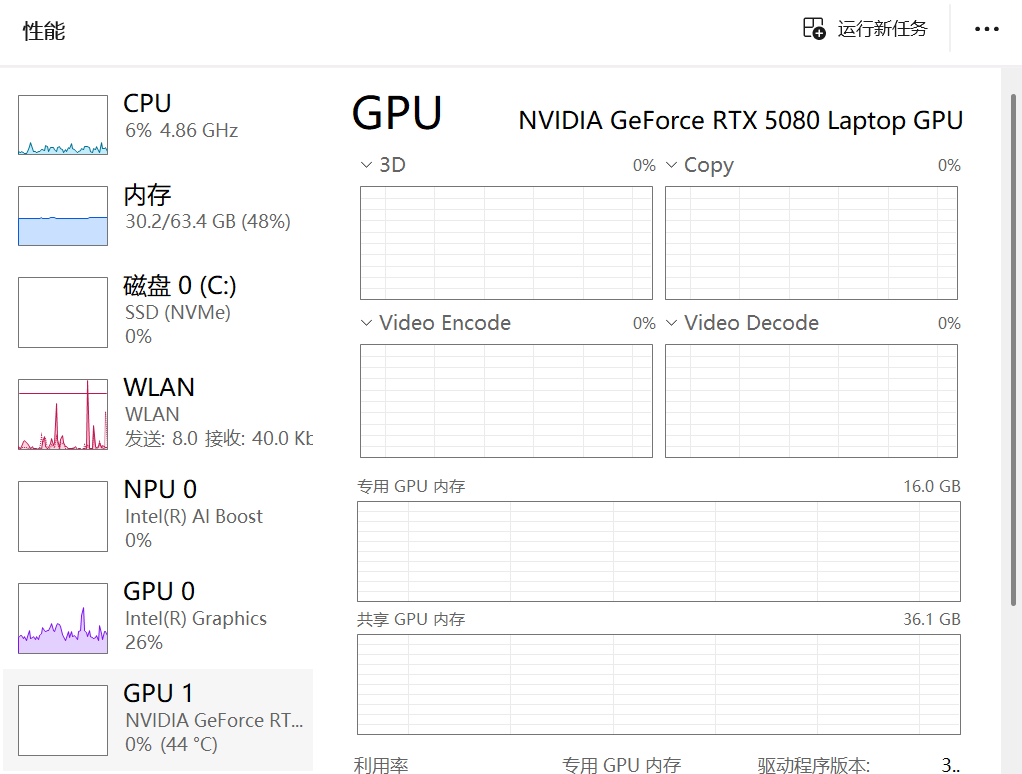Open the NPU 0 entry
The image size is (1022, 774).
click(x=158, y=515)
